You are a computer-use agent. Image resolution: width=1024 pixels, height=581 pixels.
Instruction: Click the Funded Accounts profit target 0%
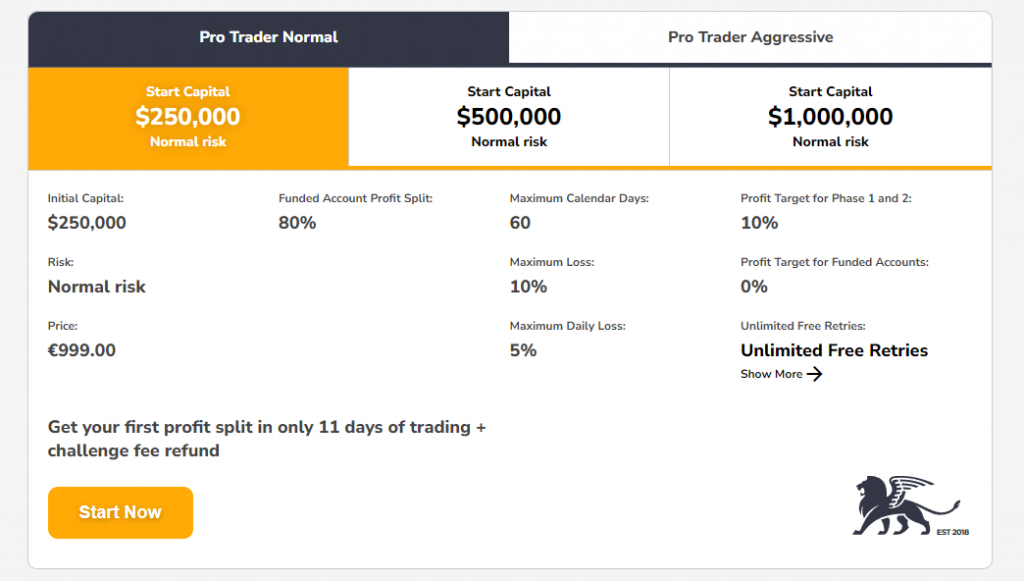pyautogui.click(x=754, y=286)
